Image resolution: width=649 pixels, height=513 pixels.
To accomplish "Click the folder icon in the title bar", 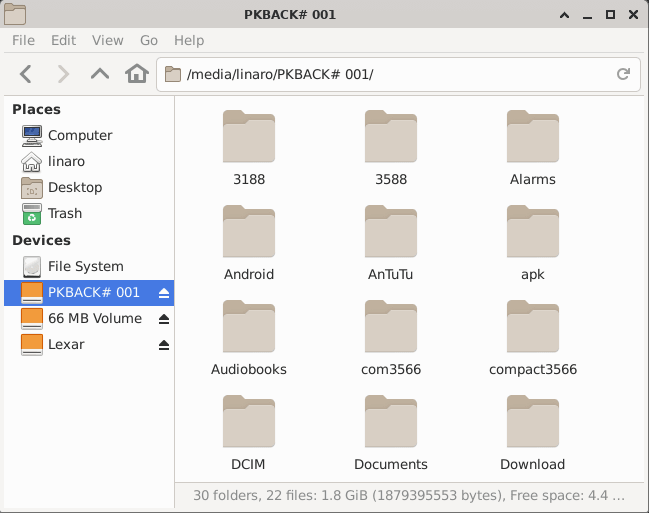I will 15,14.
